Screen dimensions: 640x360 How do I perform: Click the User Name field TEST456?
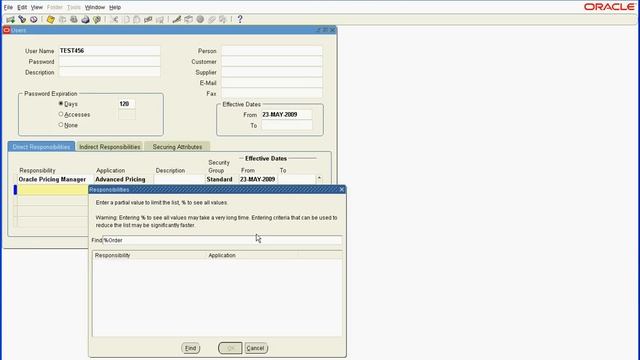coord(109,51)
